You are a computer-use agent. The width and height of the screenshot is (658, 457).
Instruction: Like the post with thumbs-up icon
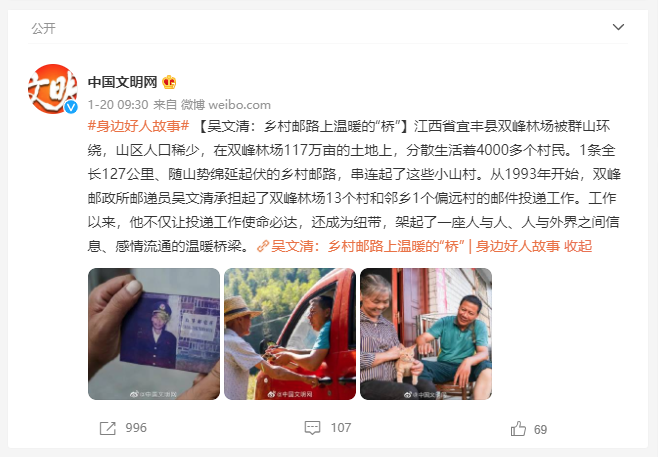pyautogui.click(x=518, y=428)
